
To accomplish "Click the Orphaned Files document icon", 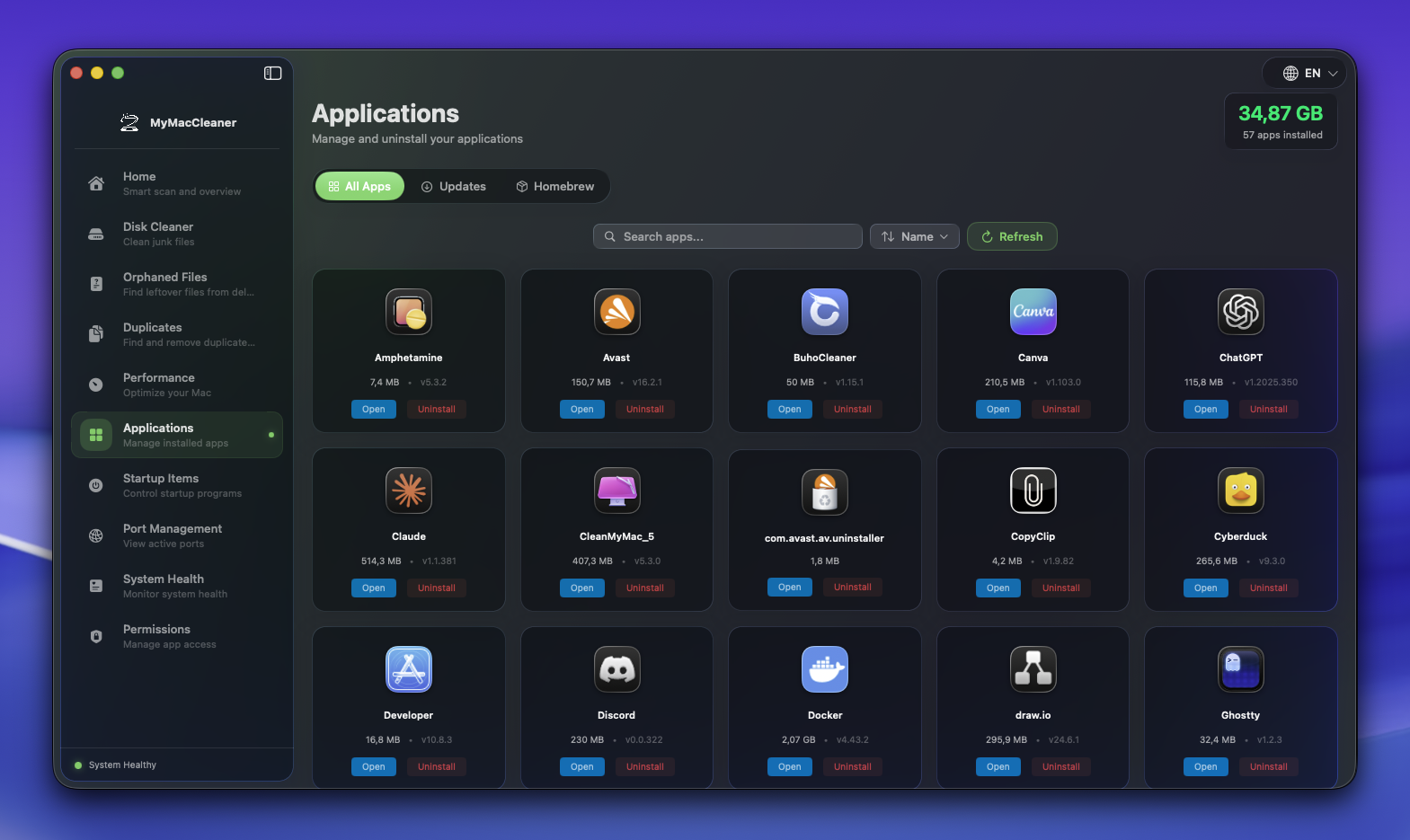I will 96,284.
